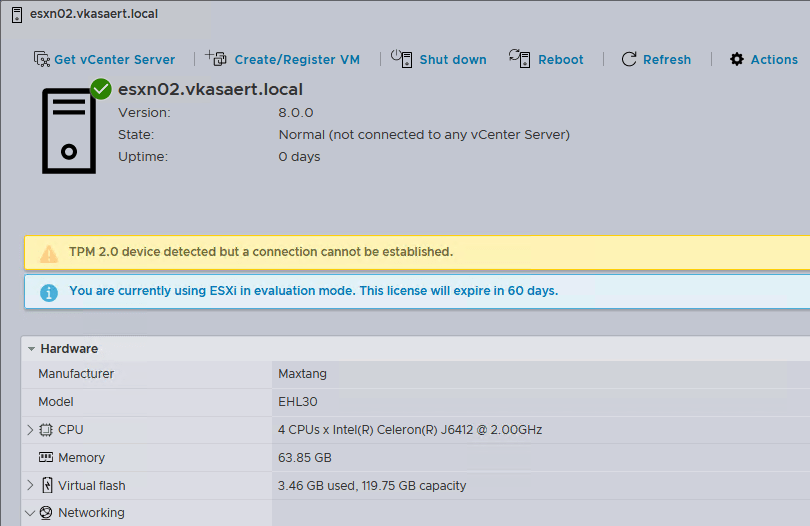Click the blue evaluation mode info icon
The width and height of the screenshot is (810, 526).
point(49,292)
